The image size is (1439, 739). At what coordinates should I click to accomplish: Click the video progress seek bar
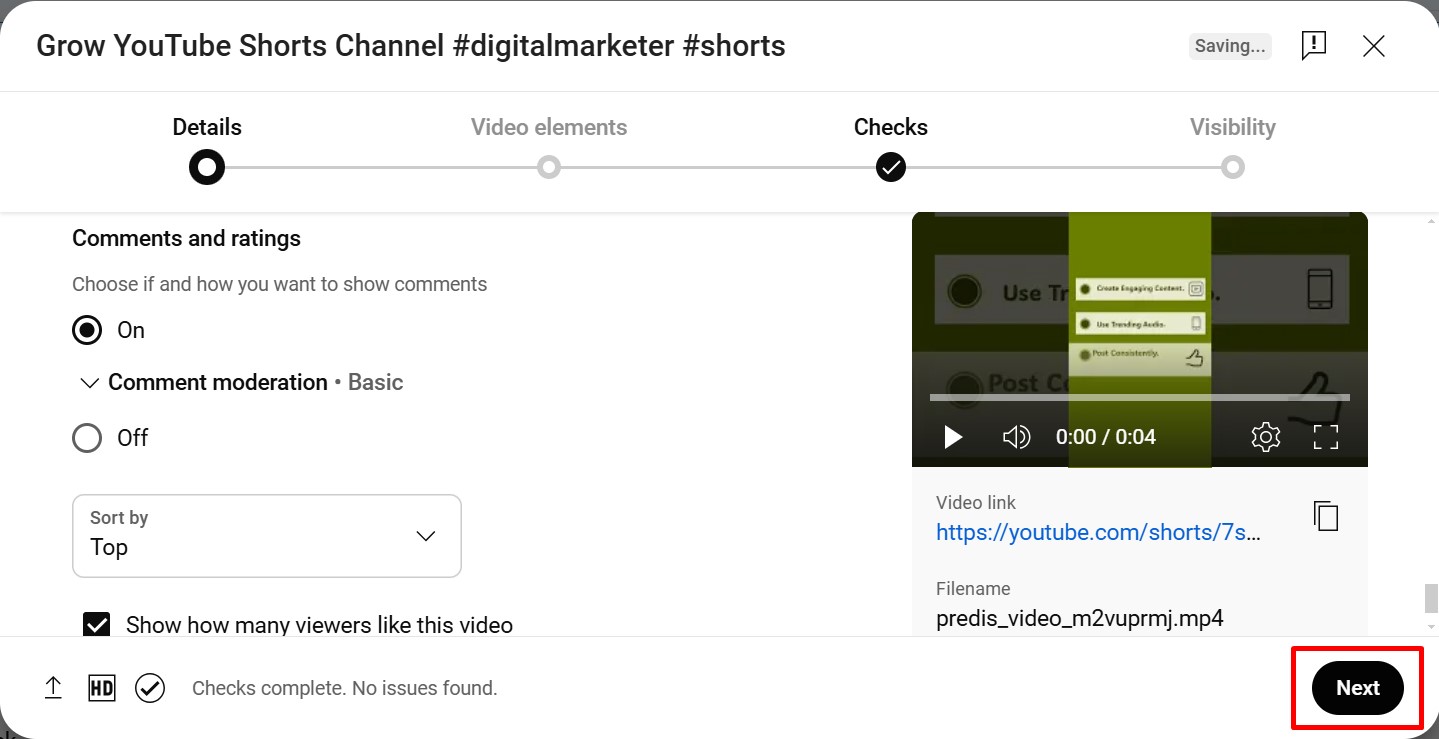click(x=1139, y=397)
